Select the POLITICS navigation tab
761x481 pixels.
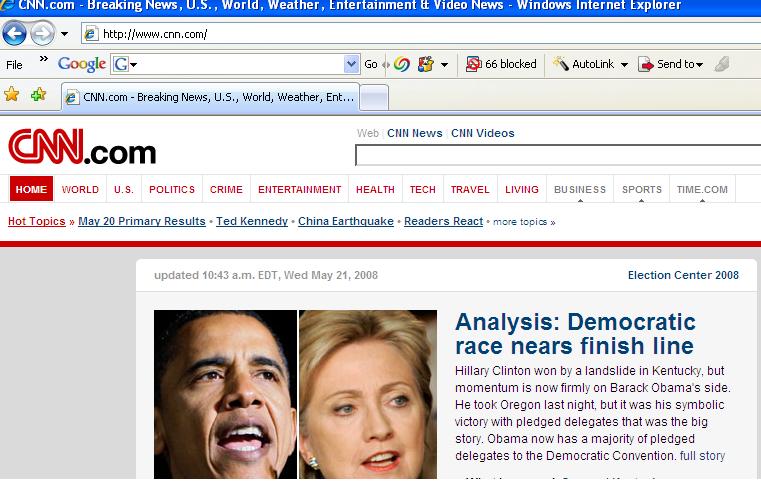click(x=172, y=189)
